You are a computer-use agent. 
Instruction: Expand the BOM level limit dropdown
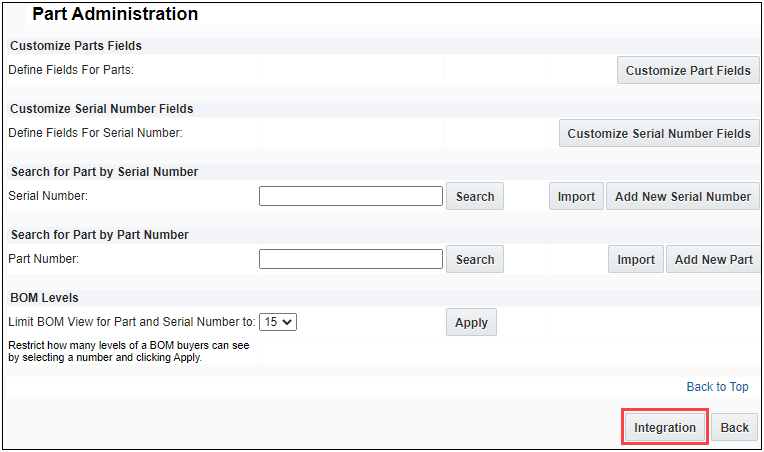[x=278, y=322]
